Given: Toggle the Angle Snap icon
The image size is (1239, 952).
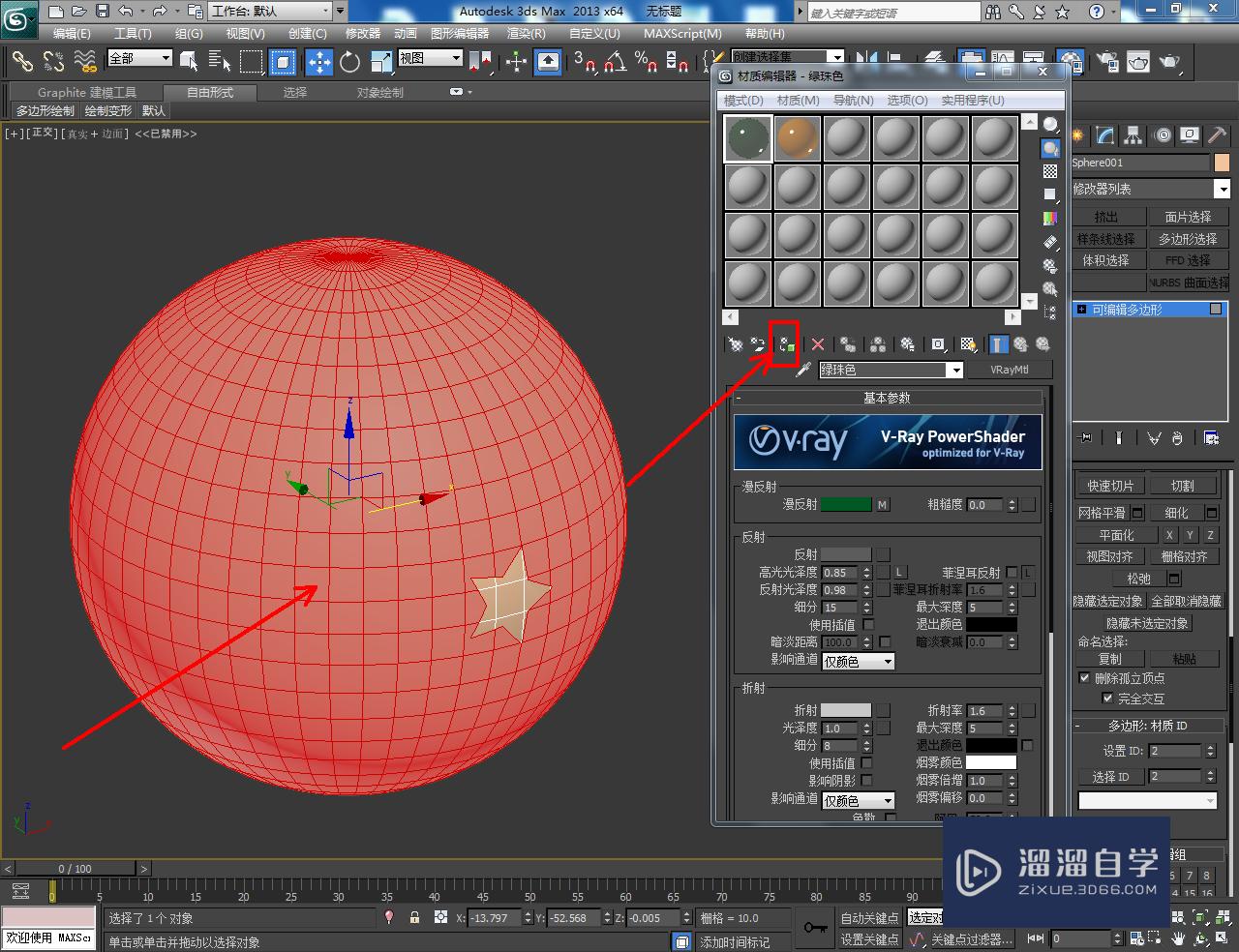Looking at the screenshot, I should click(615, 62).
